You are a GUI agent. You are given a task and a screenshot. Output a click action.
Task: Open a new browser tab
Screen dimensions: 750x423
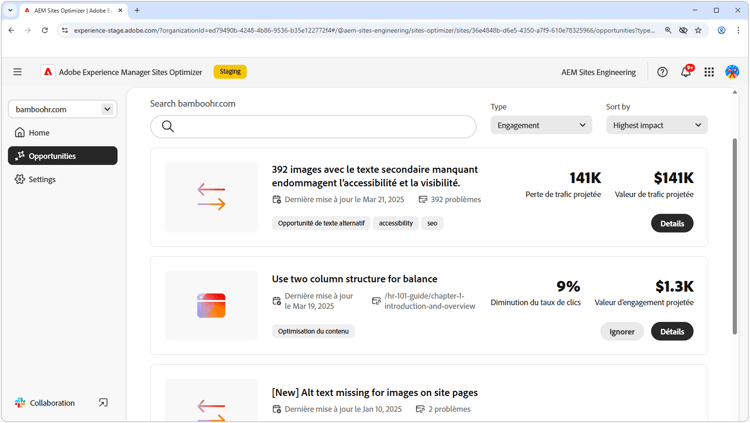tap(137, 10)
